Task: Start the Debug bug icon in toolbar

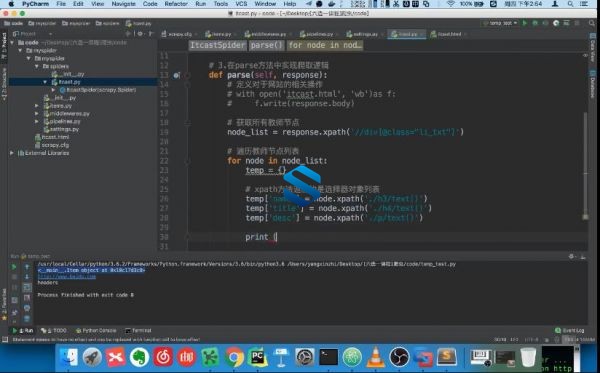Action: coord(535,23)
